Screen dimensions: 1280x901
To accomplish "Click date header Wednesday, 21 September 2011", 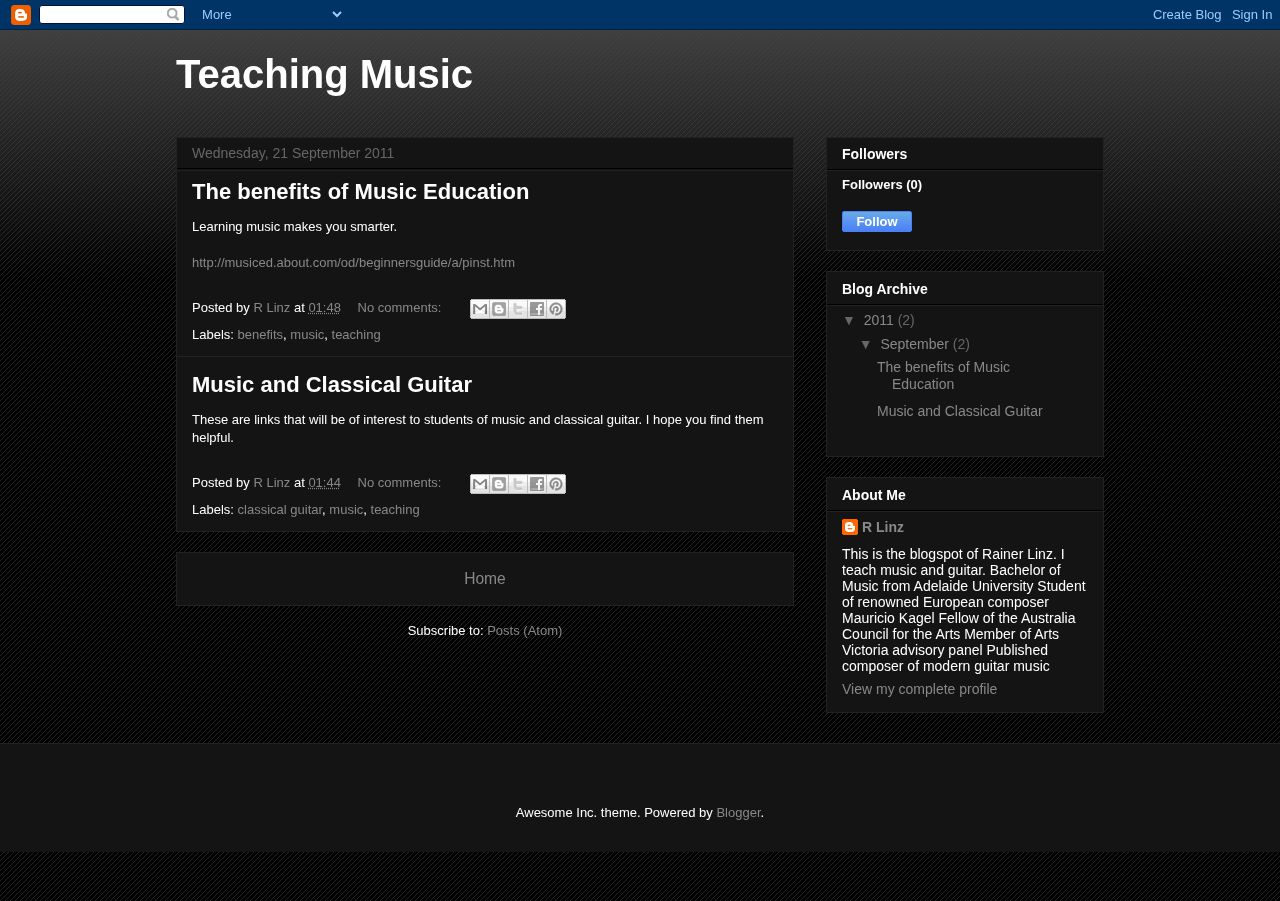I will click(x=293, y=153).
